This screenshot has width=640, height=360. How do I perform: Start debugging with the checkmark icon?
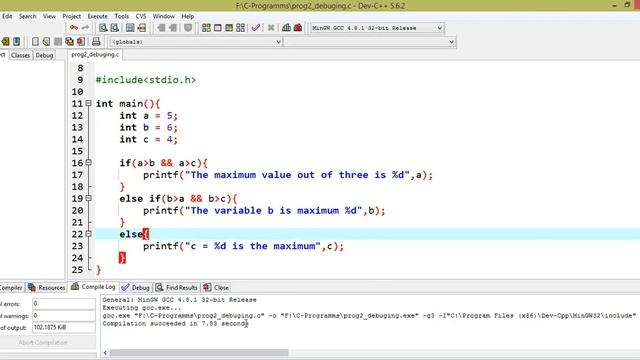(x=256, y=28)
